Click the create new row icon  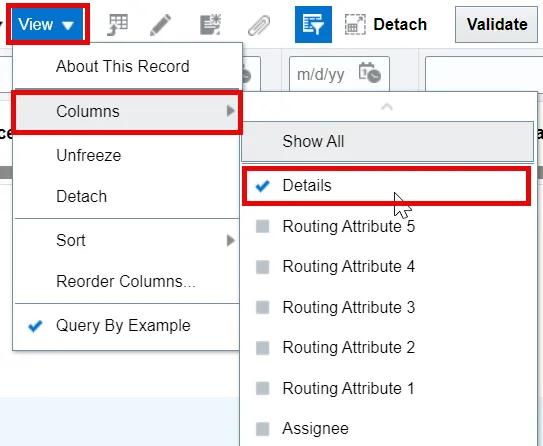[211, 25]
